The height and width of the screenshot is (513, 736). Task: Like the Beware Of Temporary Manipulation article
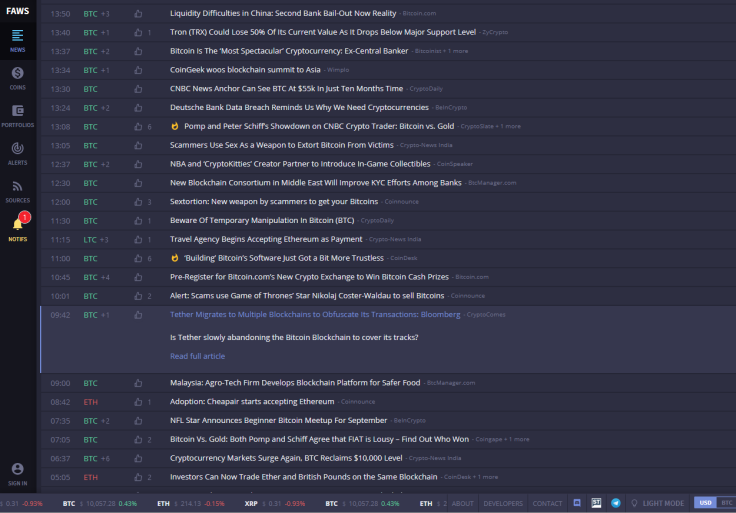coord(138,221)
